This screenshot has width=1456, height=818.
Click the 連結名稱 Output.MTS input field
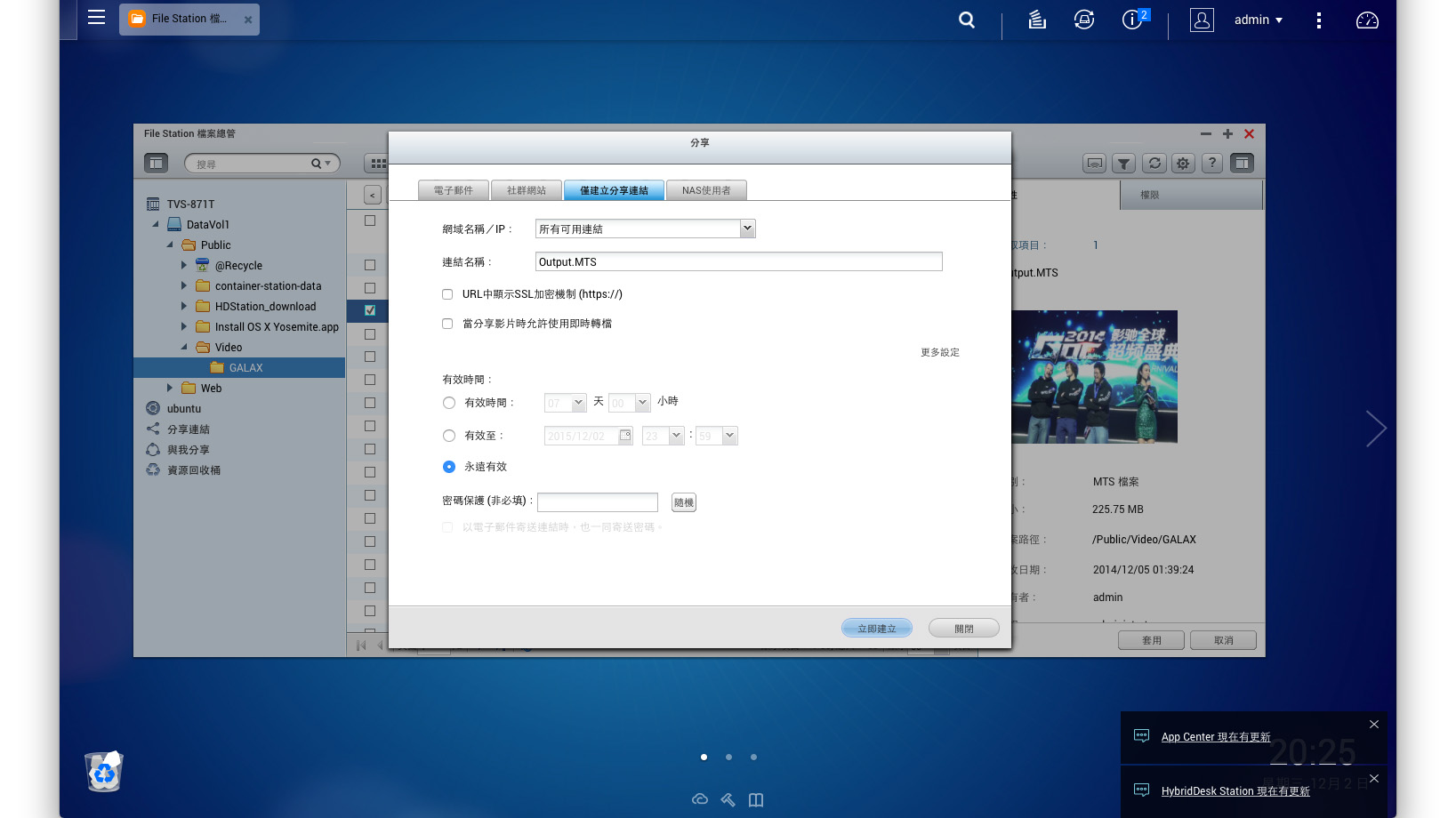(x=739, y=261)
